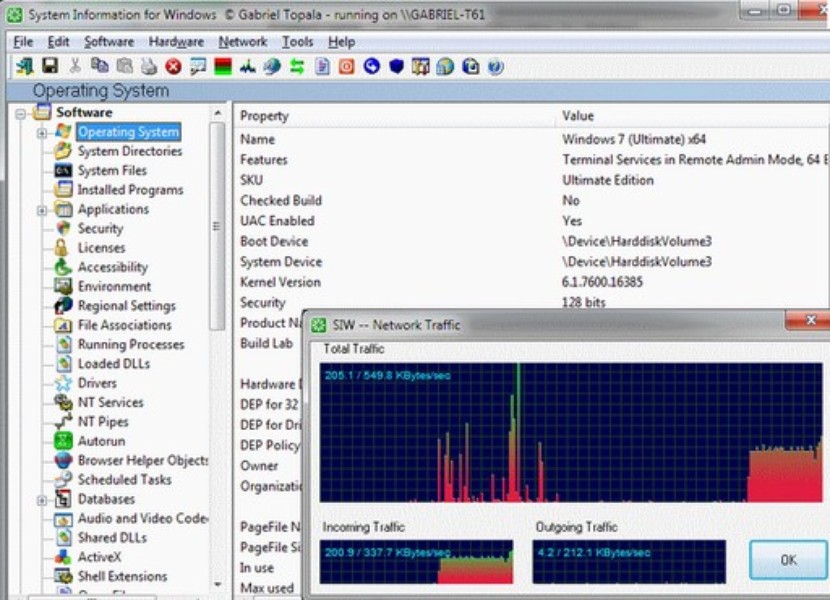Select Browser Helper Objects in tree
This screenshot has width=830, height=600.
pyautogui.click(x=143, y=460)
